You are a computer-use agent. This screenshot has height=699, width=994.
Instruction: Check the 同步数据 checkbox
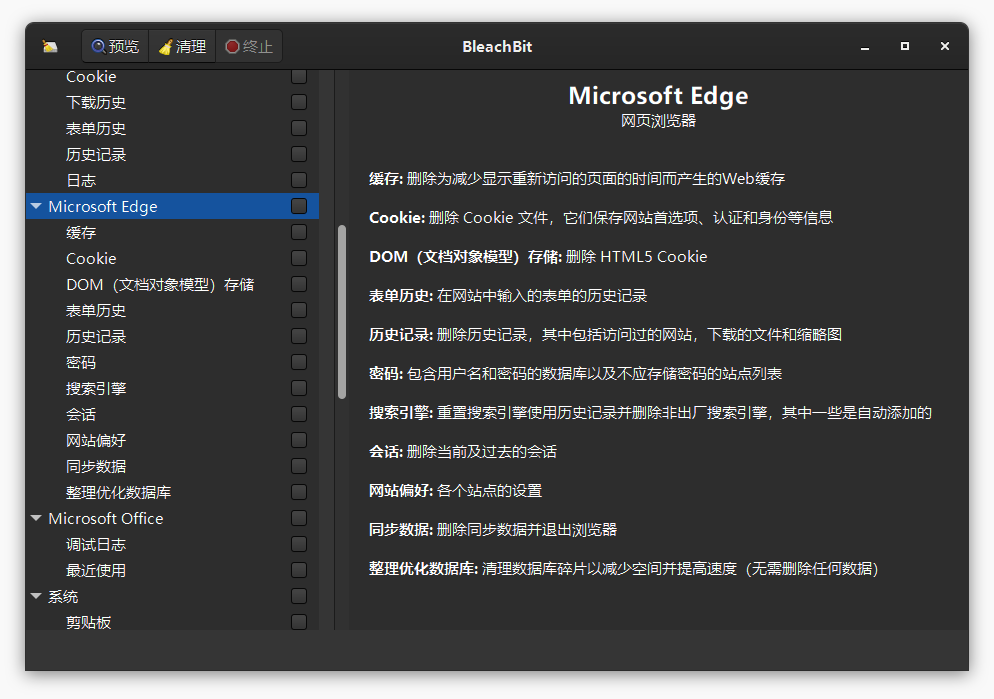click(299, 466)
